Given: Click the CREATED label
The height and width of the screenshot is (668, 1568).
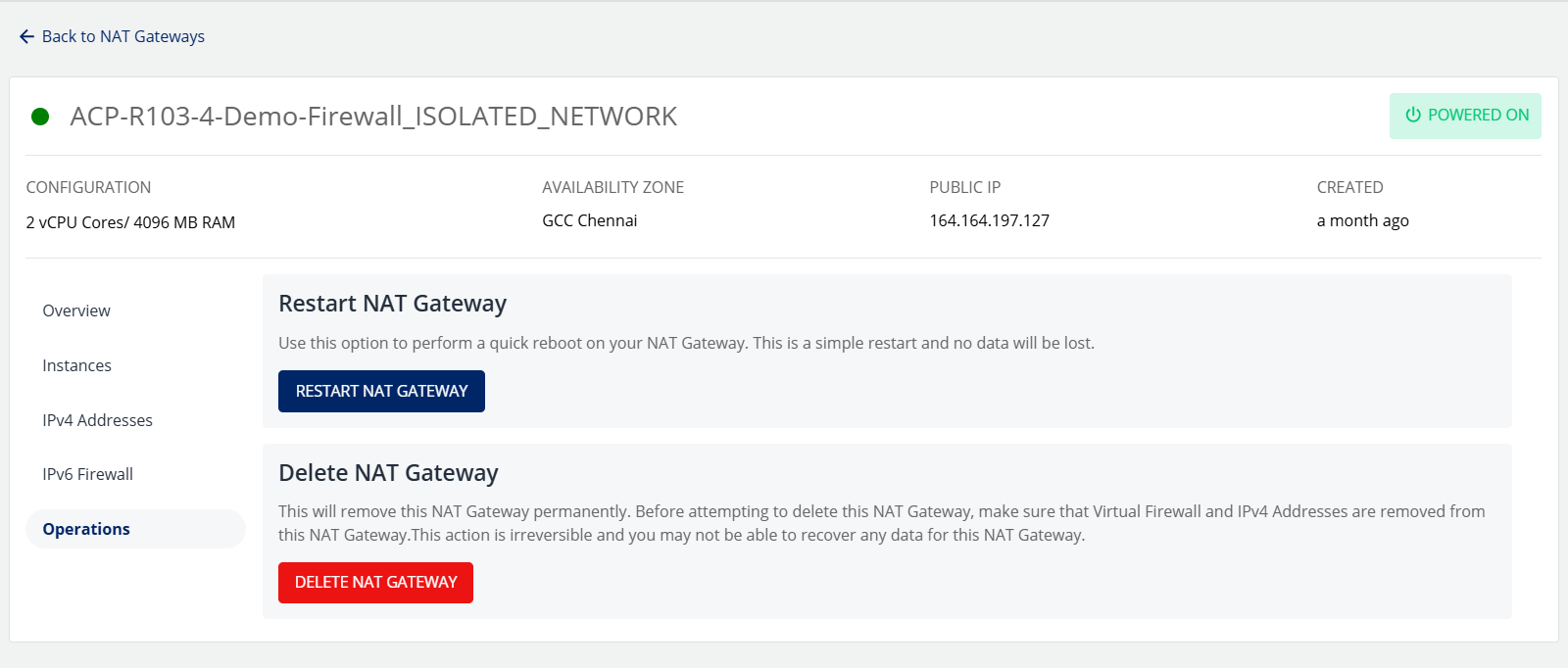Looking at the screenshot, I should 1349,187.
